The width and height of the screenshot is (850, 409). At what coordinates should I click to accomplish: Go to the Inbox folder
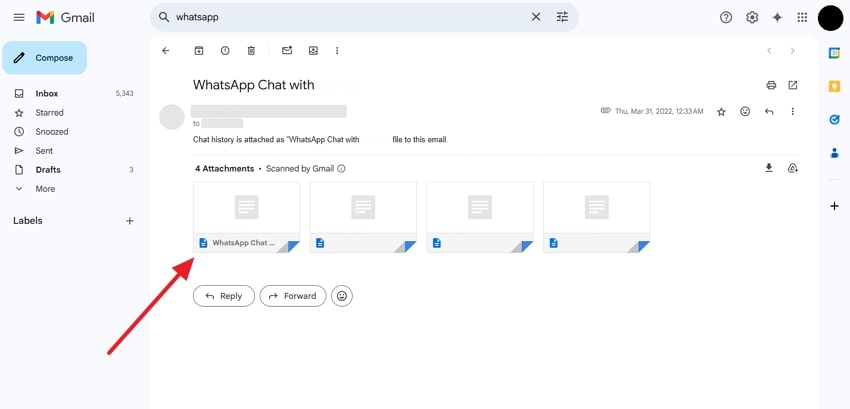coord(47,94)
